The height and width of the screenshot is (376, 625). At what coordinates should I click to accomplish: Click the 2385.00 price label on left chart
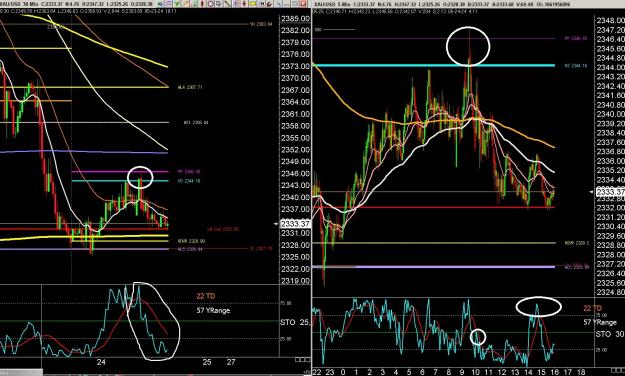[x=295, y=19]
